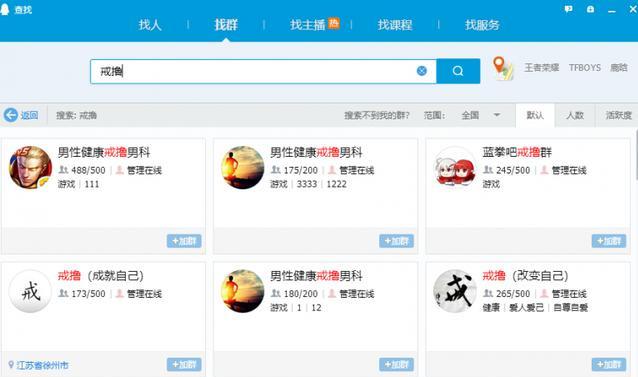Click the member count icon beside 488/500
This screenshot has height=377, width=638.
pyautogui.click(x=63, y=170)
